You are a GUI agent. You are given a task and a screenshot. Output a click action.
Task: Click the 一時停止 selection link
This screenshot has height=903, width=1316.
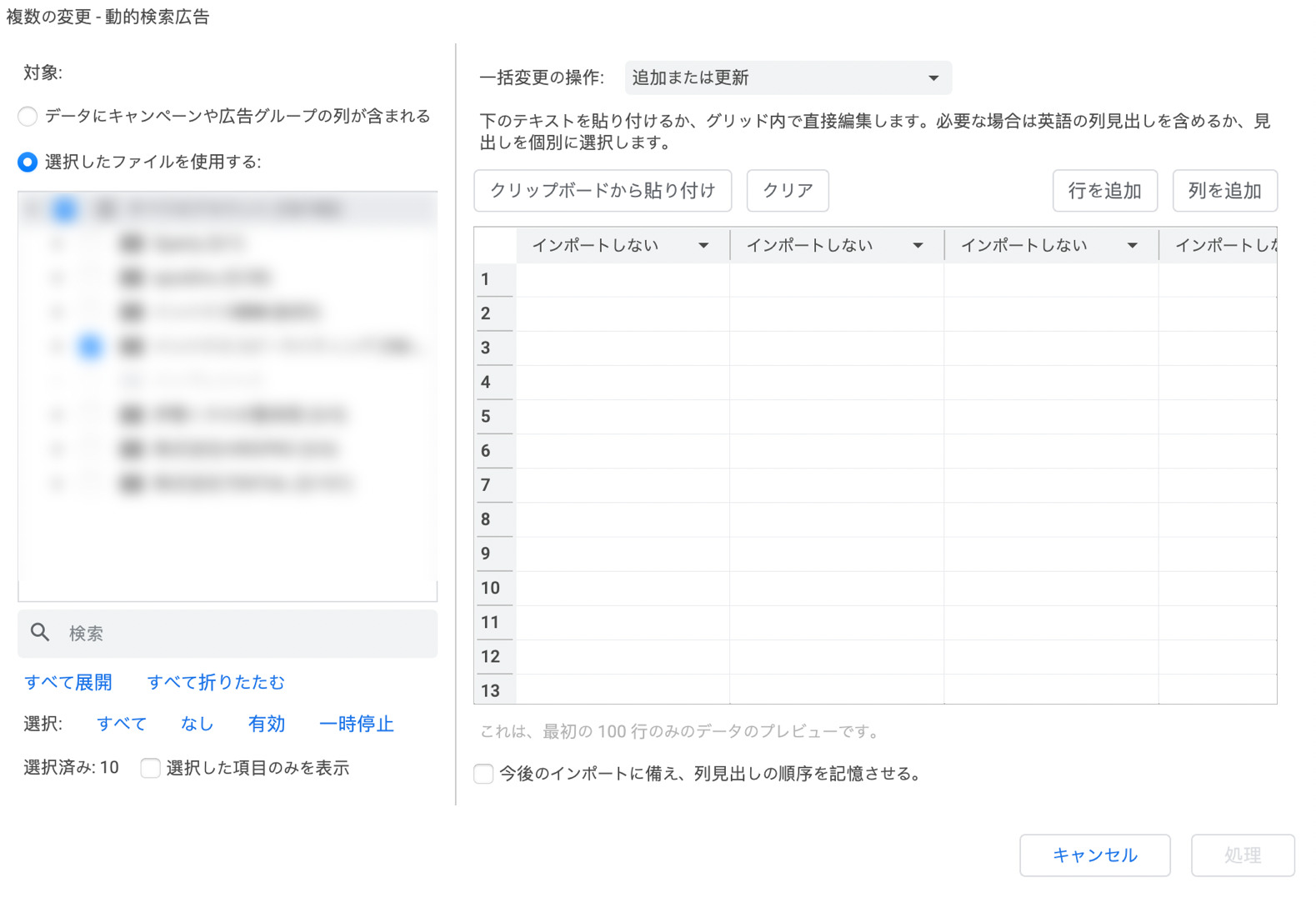357,724
